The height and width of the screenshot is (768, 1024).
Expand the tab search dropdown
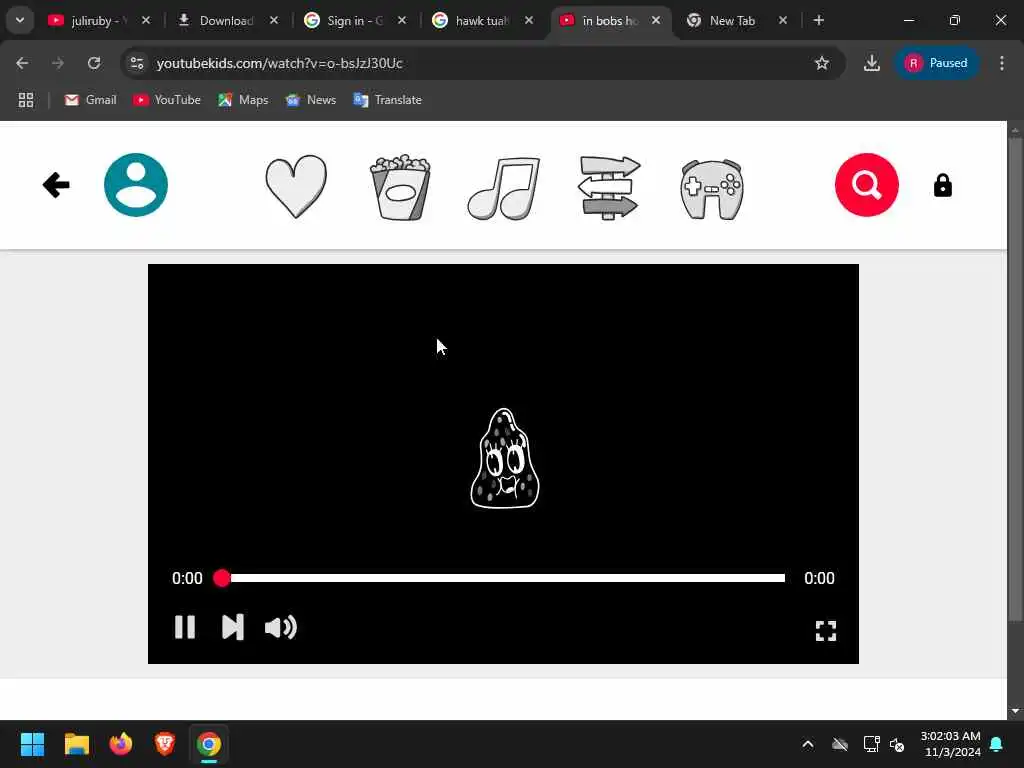click(20, 20)
